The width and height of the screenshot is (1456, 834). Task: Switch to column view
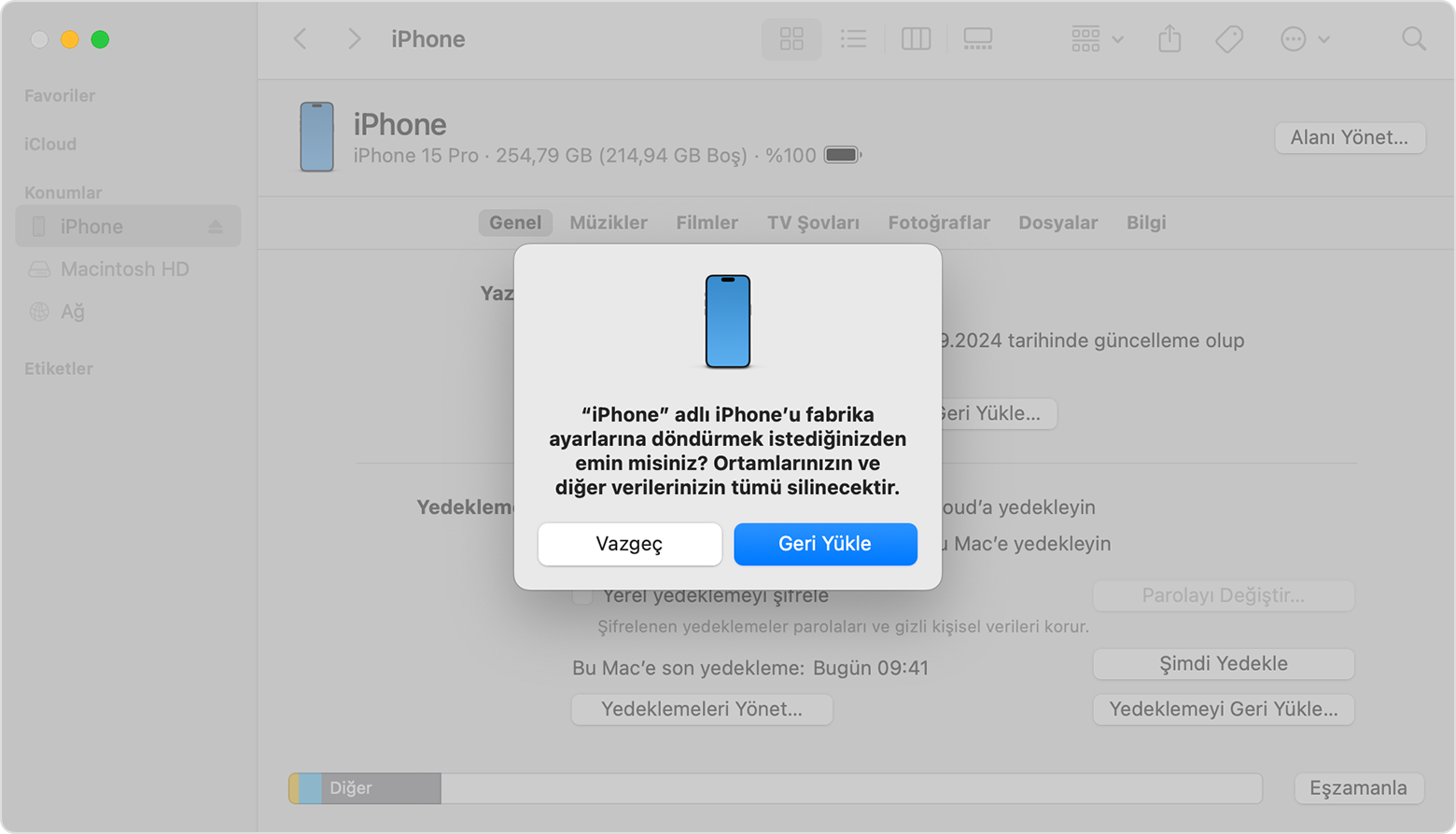tap(916, 39)
